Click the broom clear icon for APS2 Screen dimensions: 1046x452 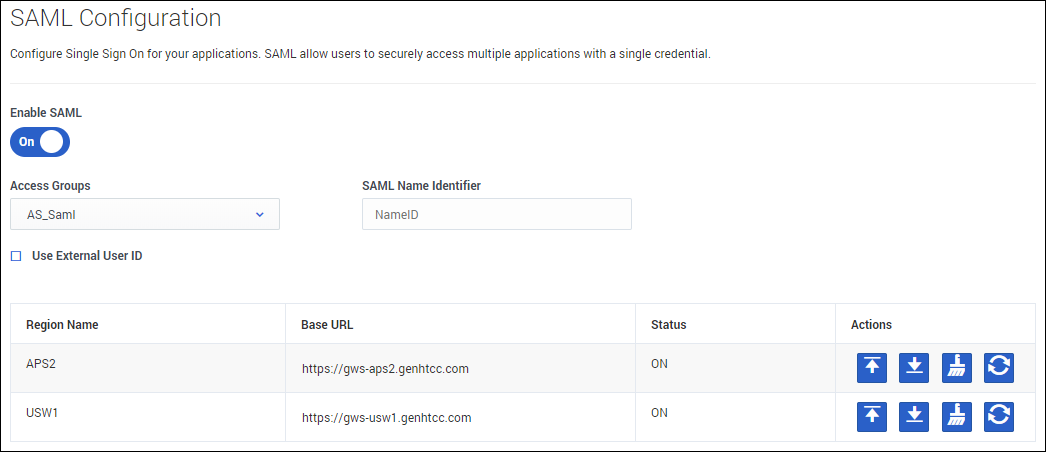click(x=957, y=367)
